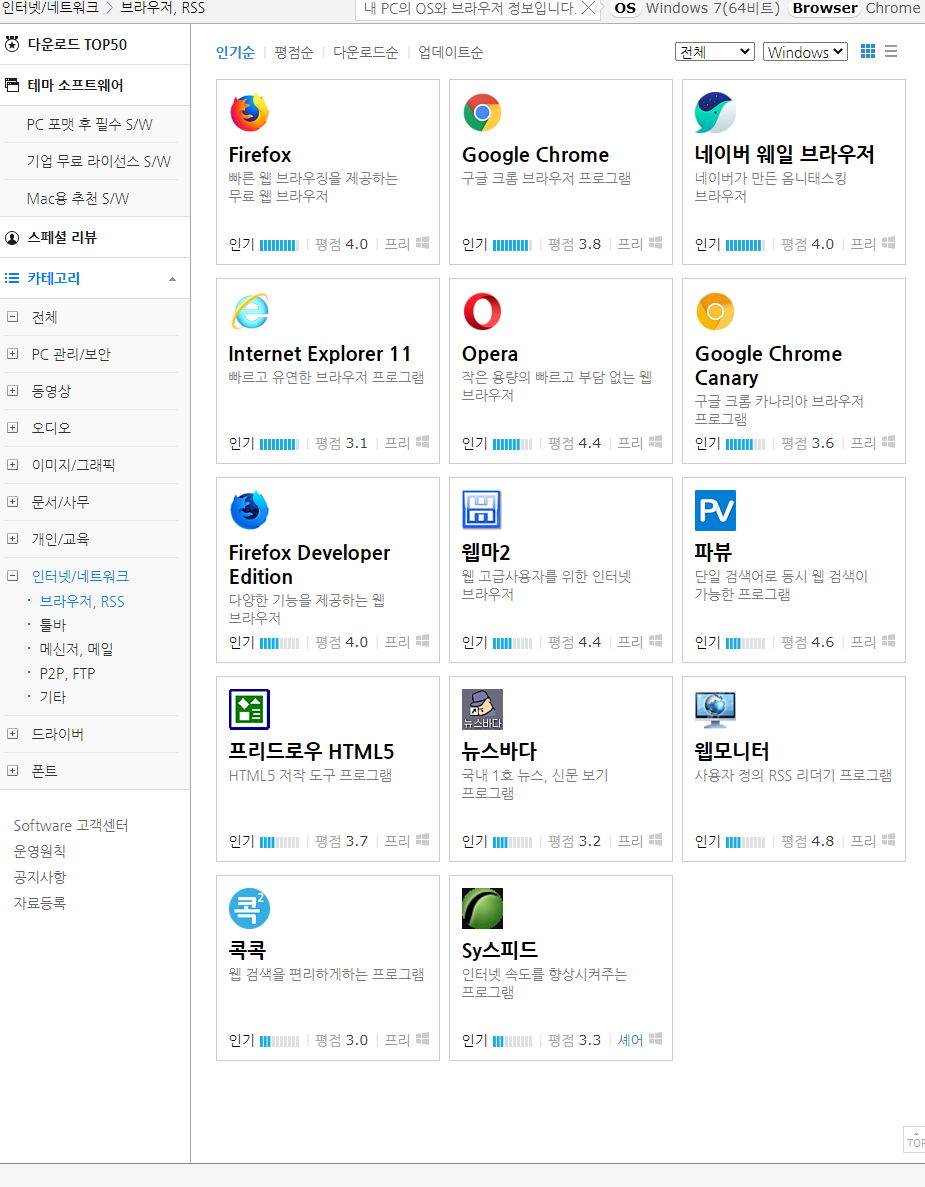
Task: Open 운영원칙 link
Action: pos(39,851)
